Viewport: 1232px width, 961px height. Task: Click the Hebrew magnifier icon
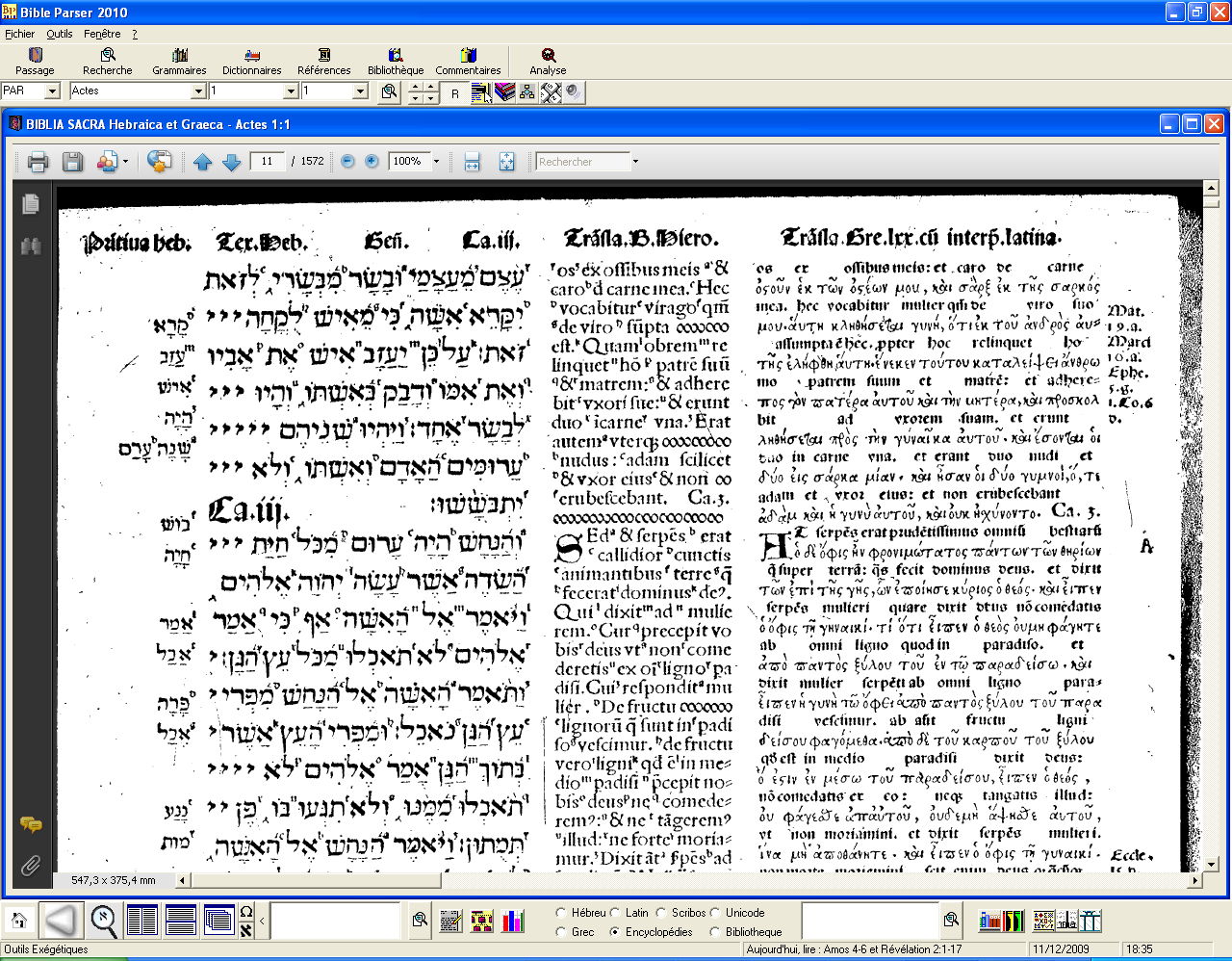pyautogui.click(x=104, y=922)
